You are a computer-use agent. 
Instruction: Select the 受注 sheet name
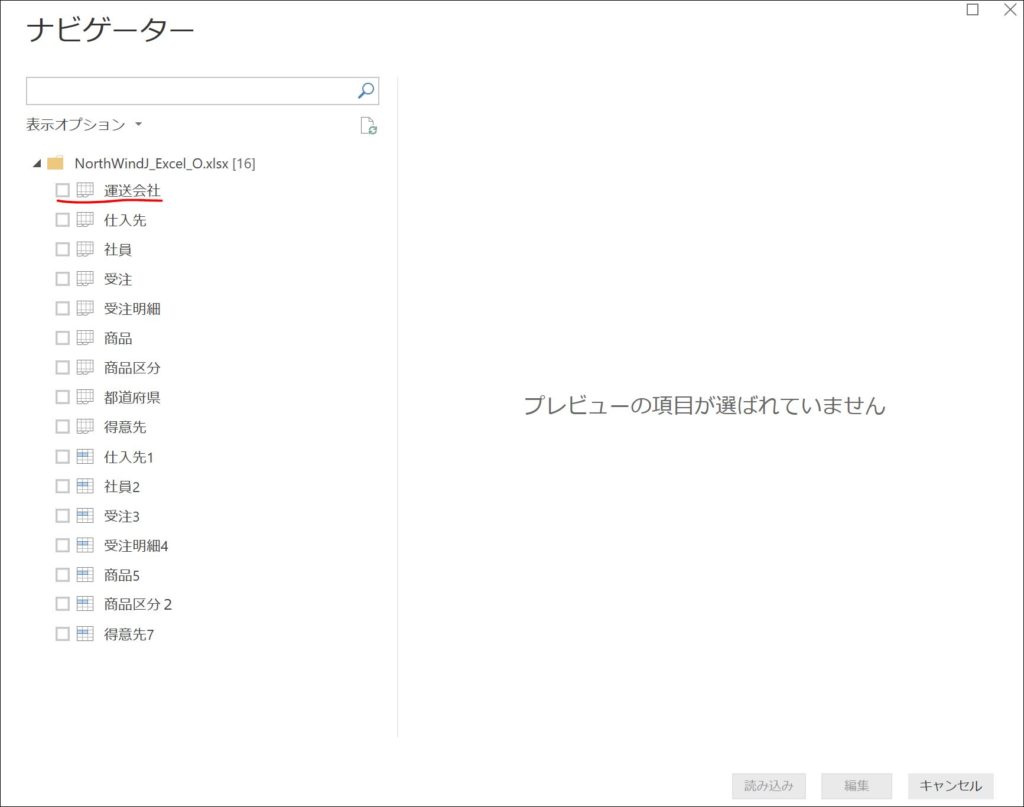coord(118,279)
